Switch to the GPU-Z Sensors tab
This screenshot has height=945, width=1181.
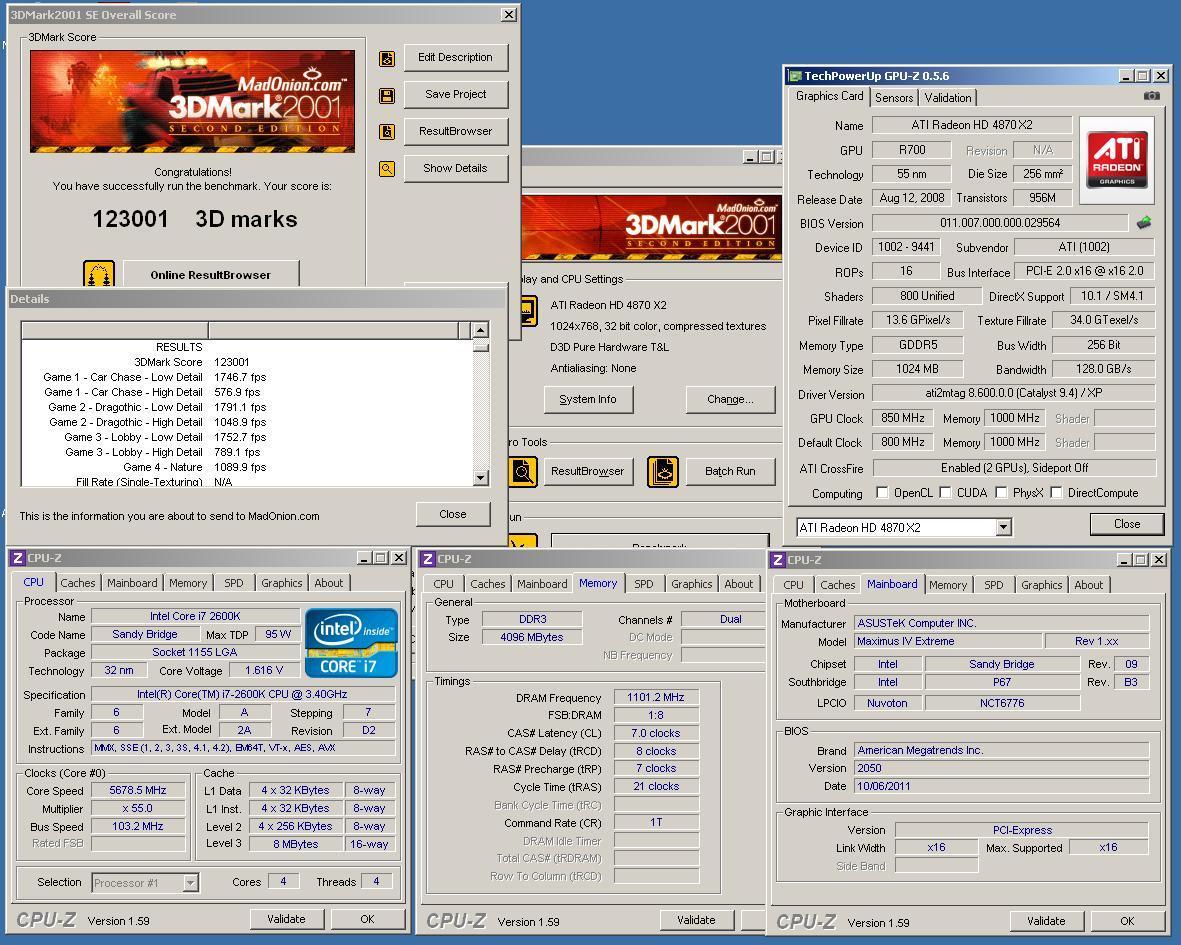click(x=894, y=98)
